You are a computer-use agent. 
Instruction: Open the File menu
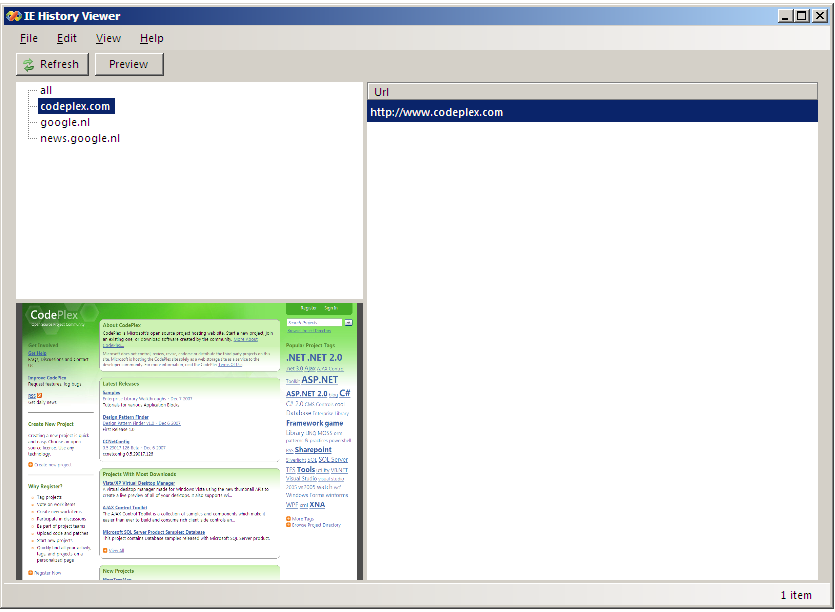pos(29,38)
